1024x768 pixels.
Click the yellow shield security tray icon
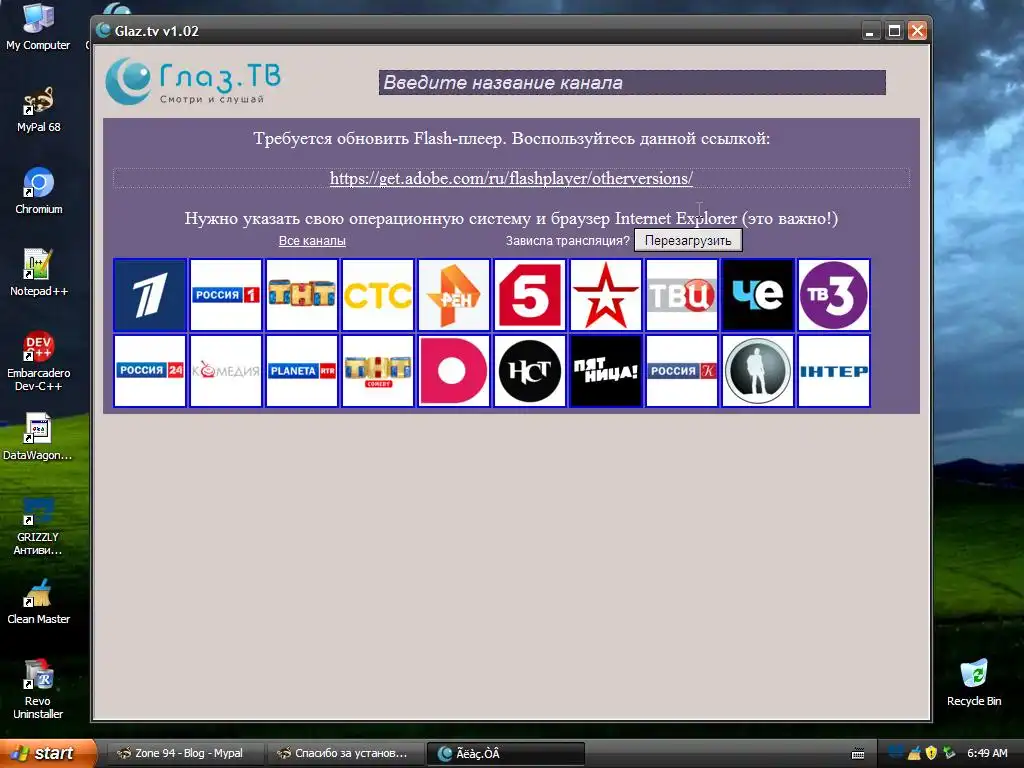coord(931,753)
